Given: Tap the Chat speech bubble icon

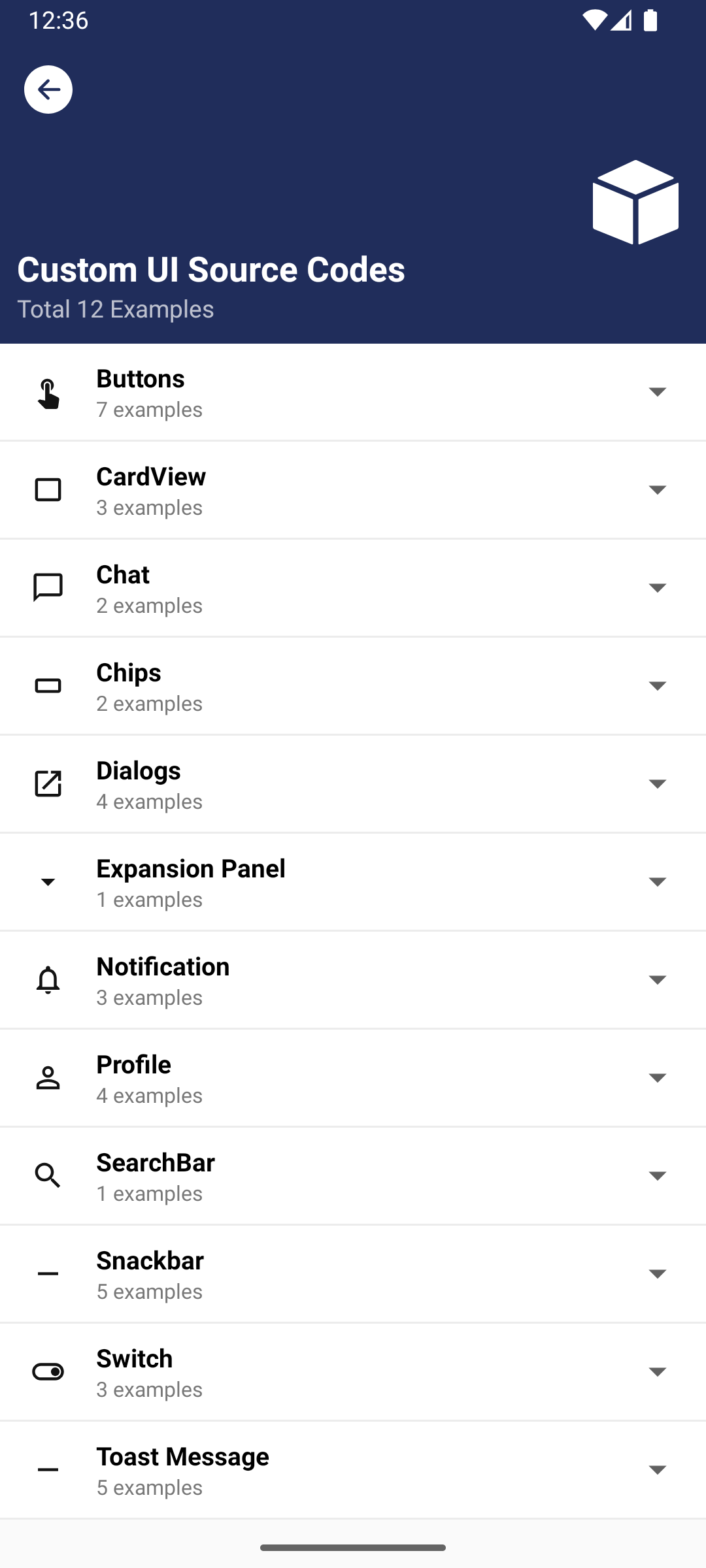Looking at the screenshot, I should pos(48,588).
